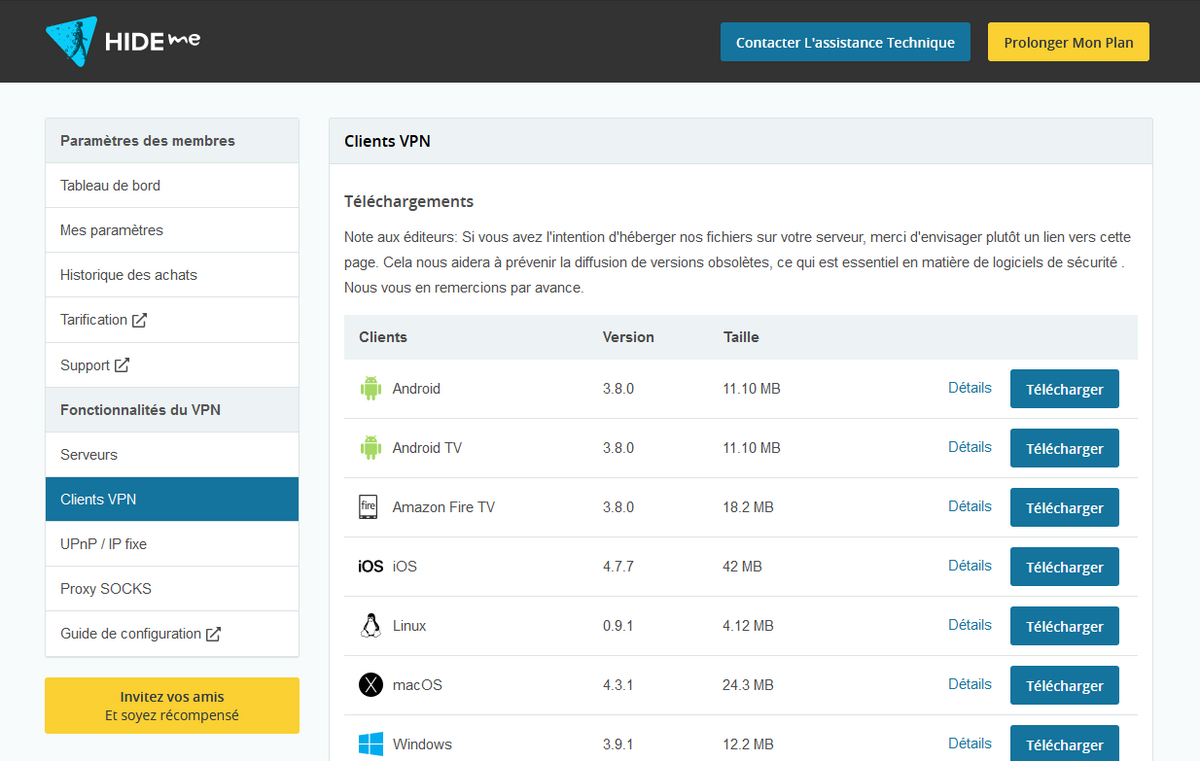Click the external link icon beside Support
This screenshot has width=1200, height=761.
(x=122, y=365)
